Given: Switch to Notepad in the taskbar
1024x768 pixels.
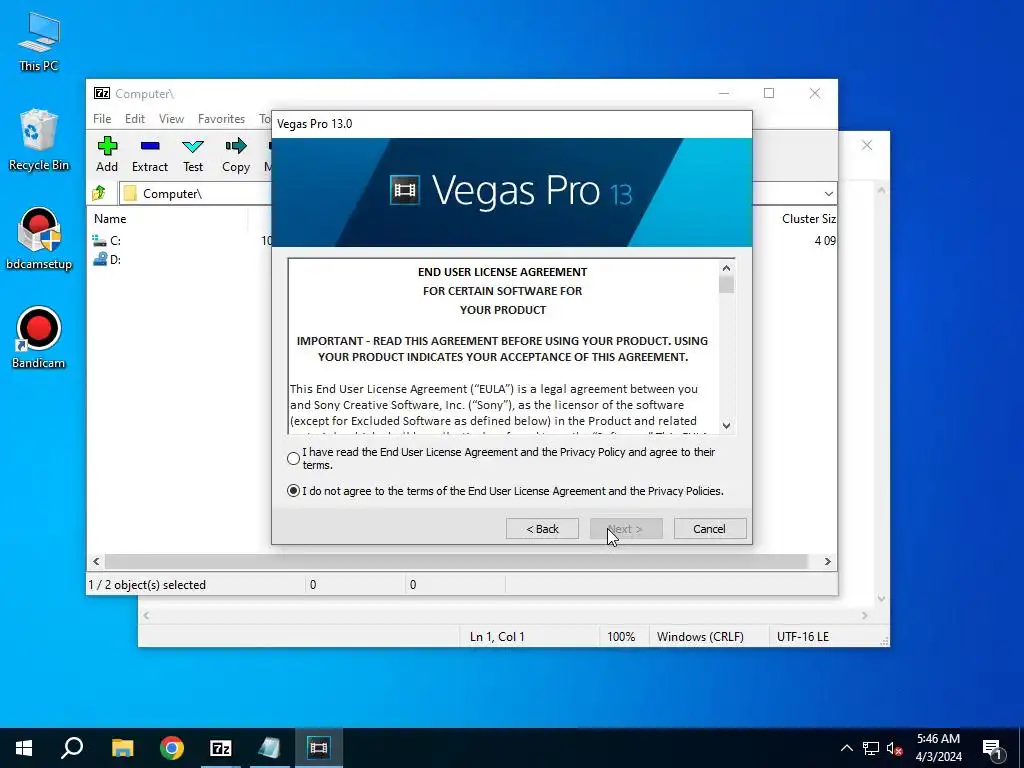Looking at the screenshot, I should tap(269, 748).
